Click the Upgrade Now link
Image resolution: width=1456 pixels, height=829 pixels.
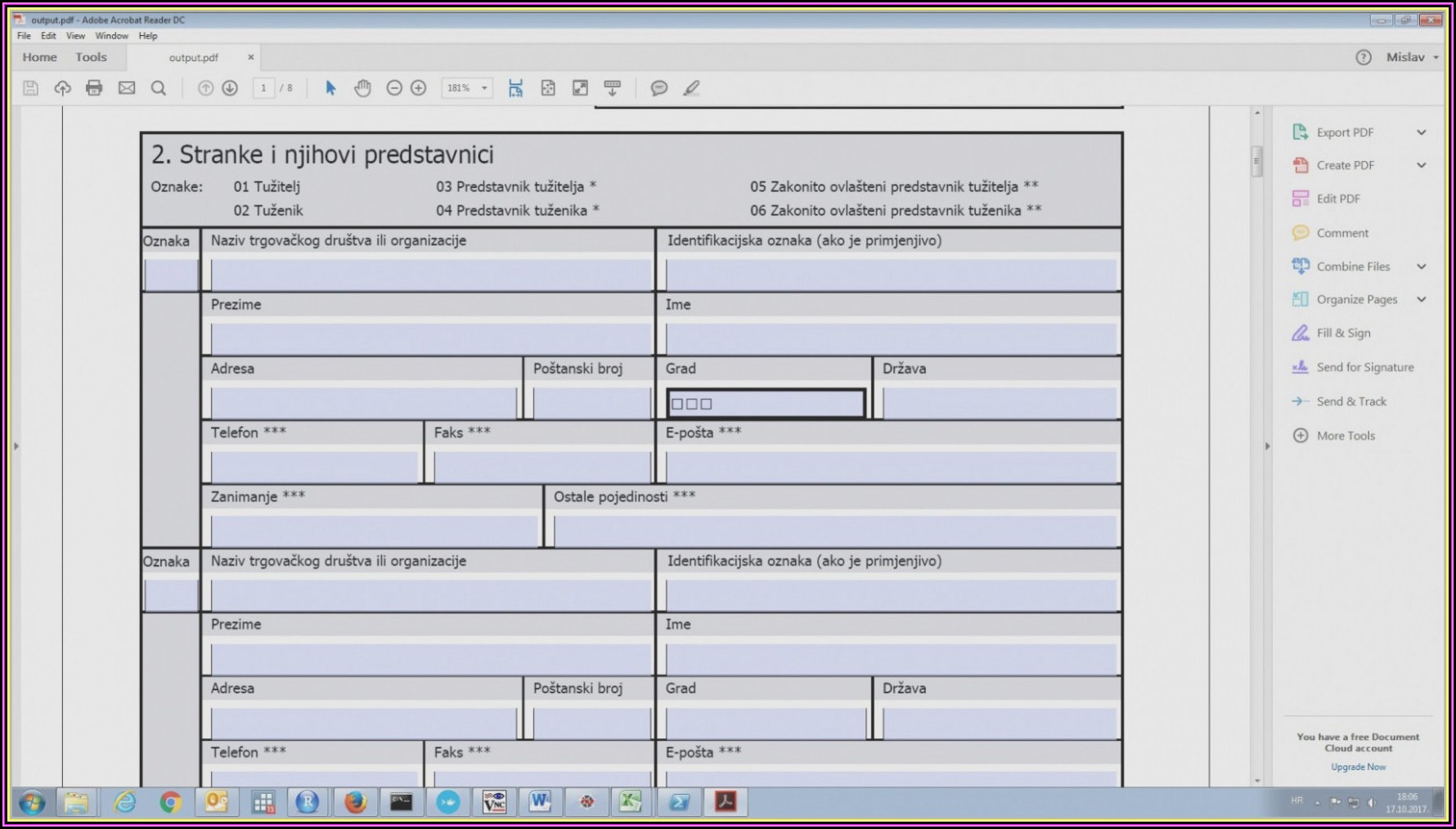click(1358, 767)
